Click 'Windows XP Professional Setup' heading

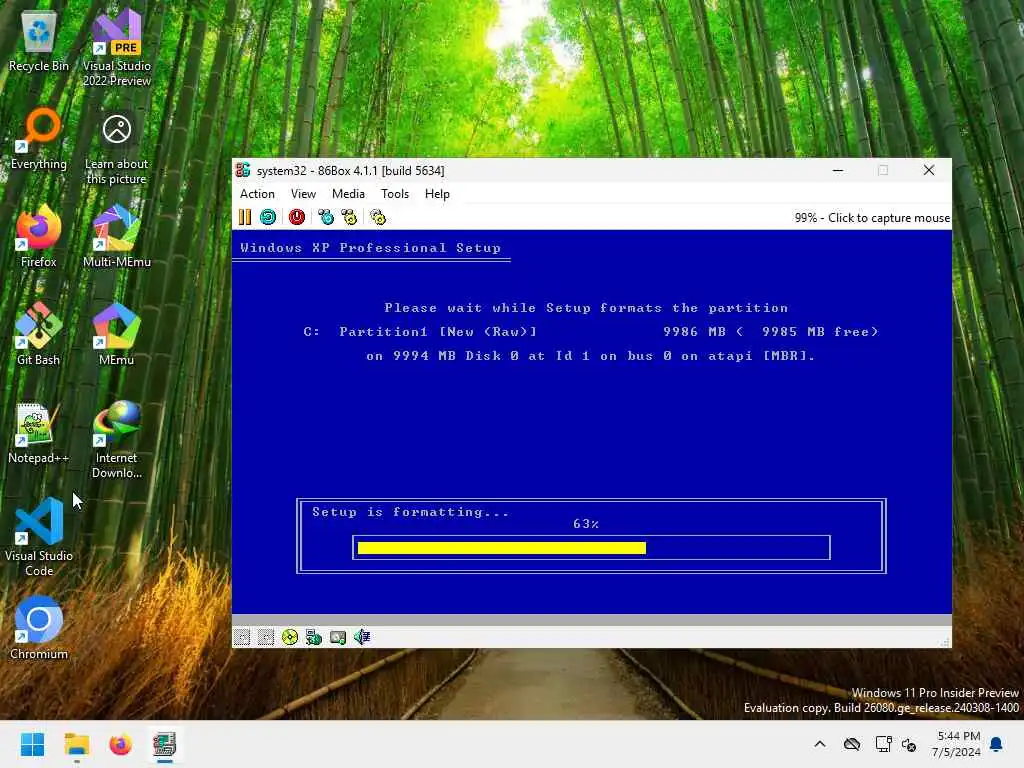[370, 248]
